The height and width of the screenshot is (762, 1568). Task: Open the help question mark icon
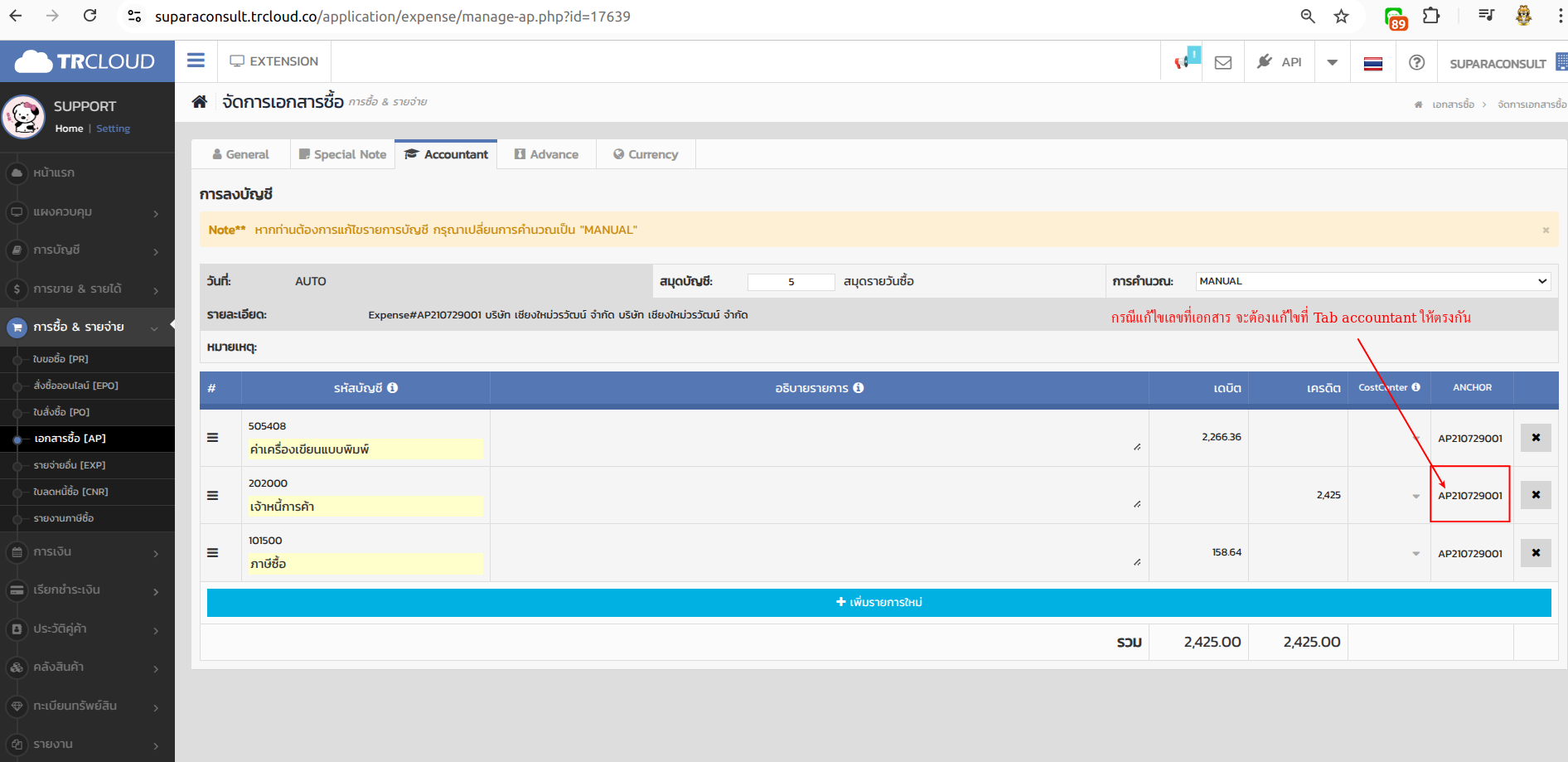(1417, 62)
